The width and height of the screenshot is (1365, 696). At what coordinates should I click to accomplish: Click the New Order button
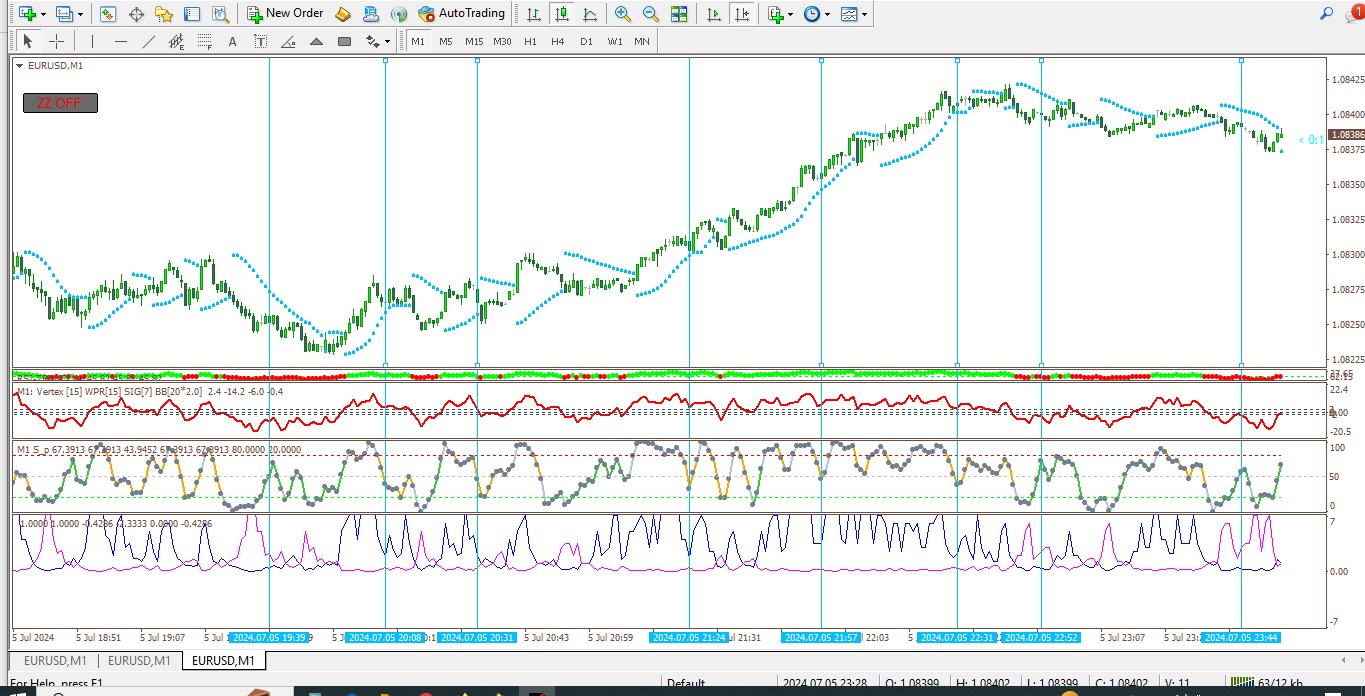point(286,14)
